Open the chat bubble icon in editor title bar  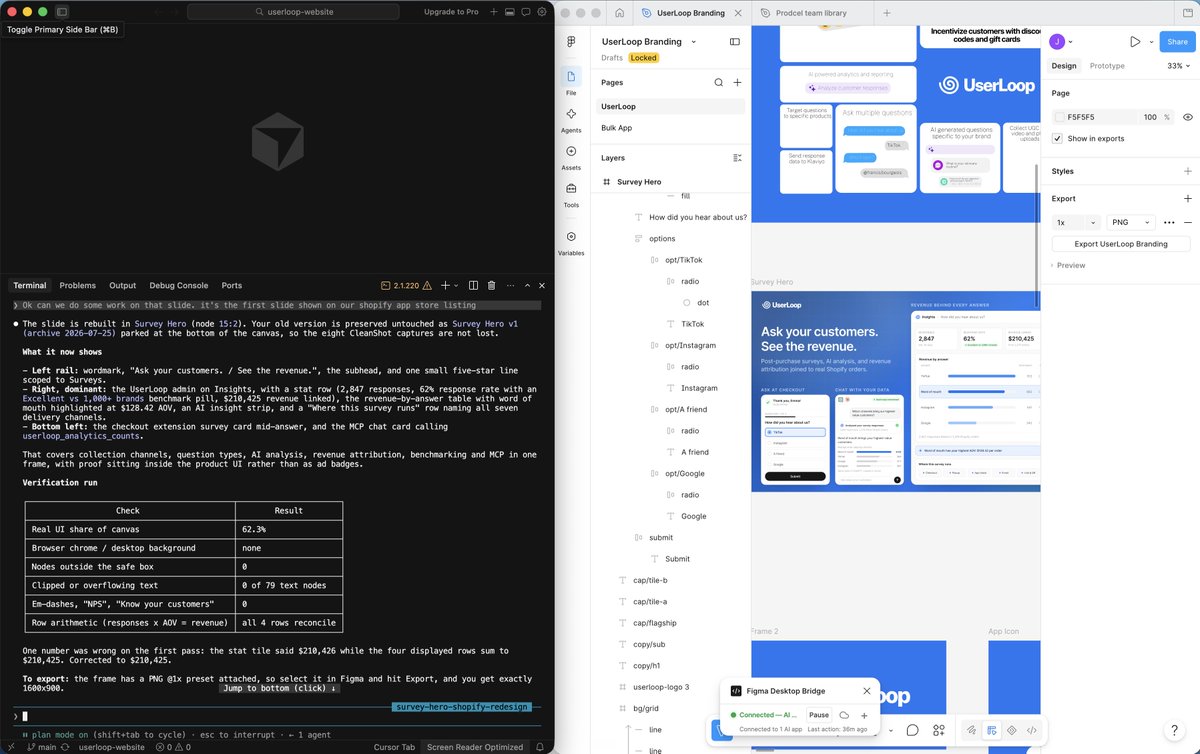tap(526, 12)
